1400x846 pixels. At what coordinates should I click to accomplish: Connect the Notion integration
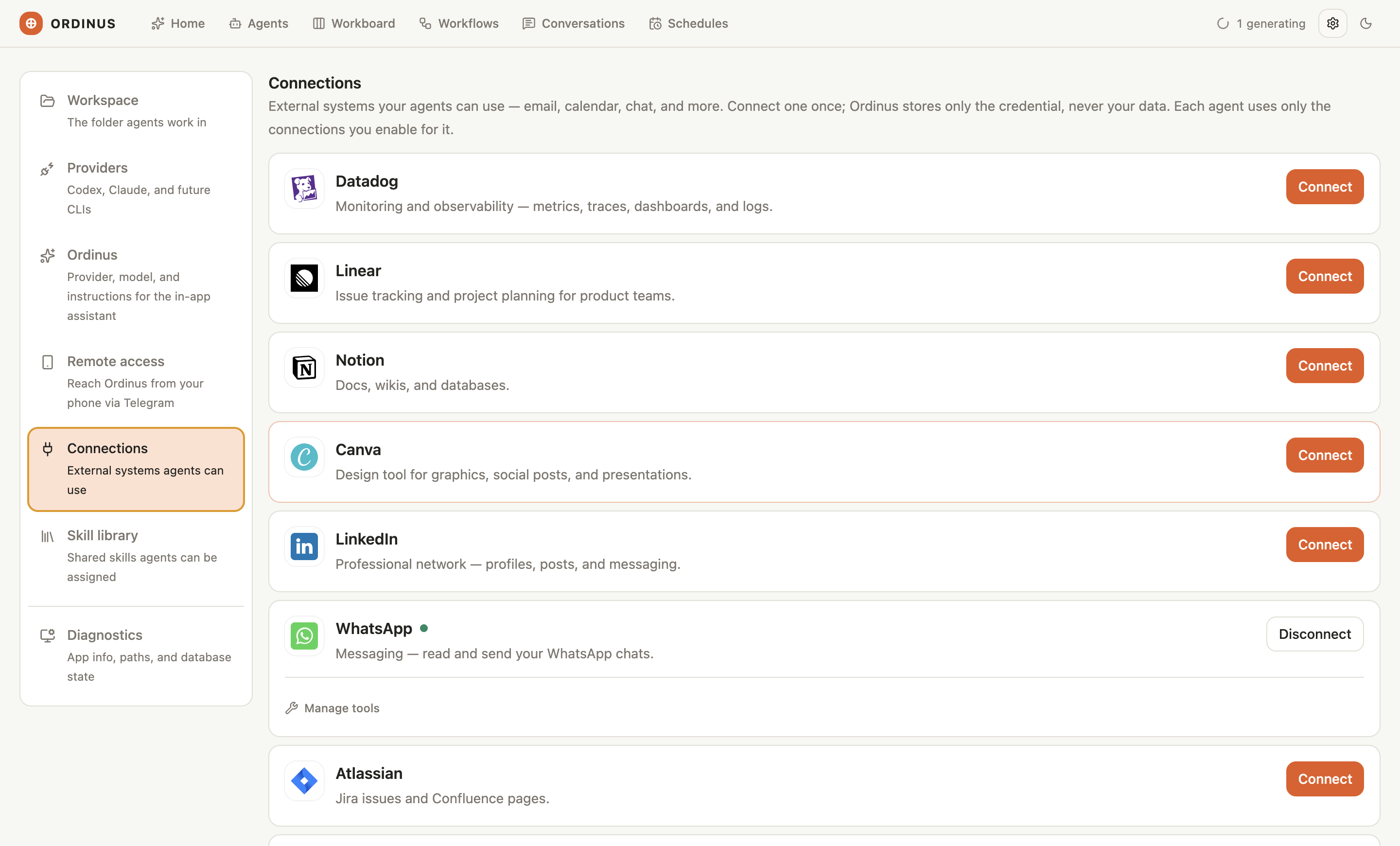point(1325,366)
